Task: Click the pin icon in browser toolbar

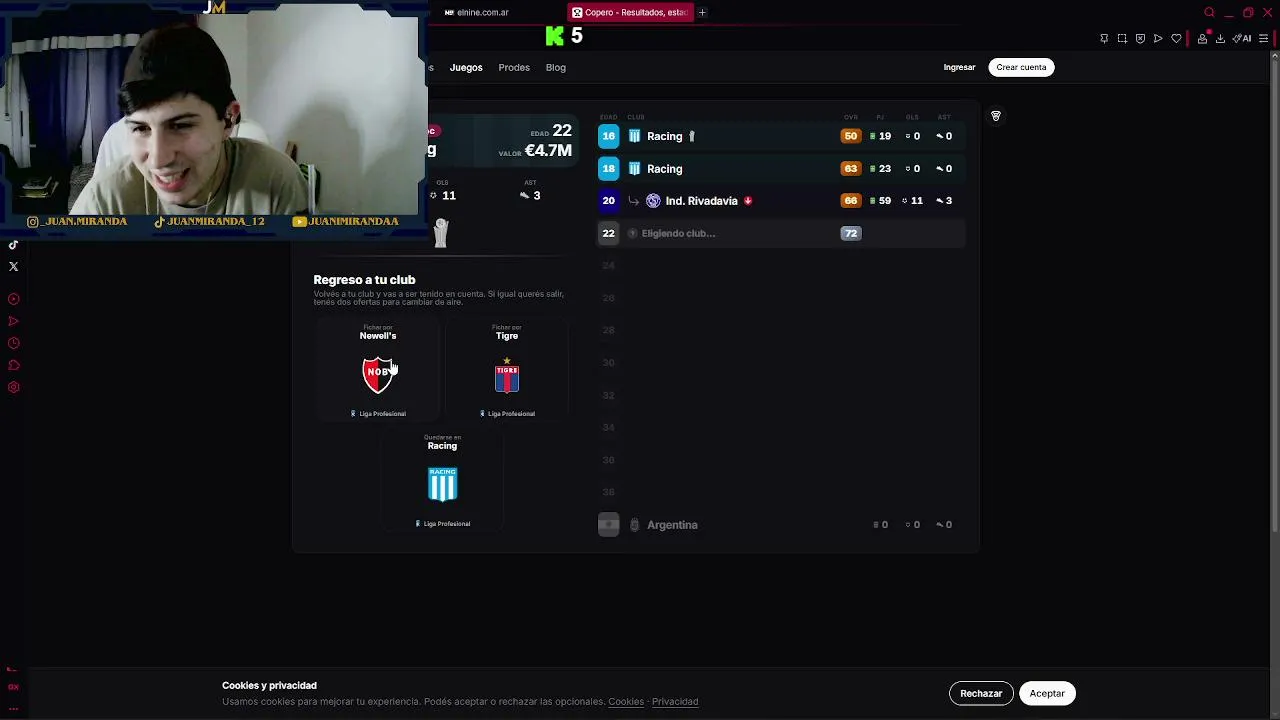Action: 1104,39
